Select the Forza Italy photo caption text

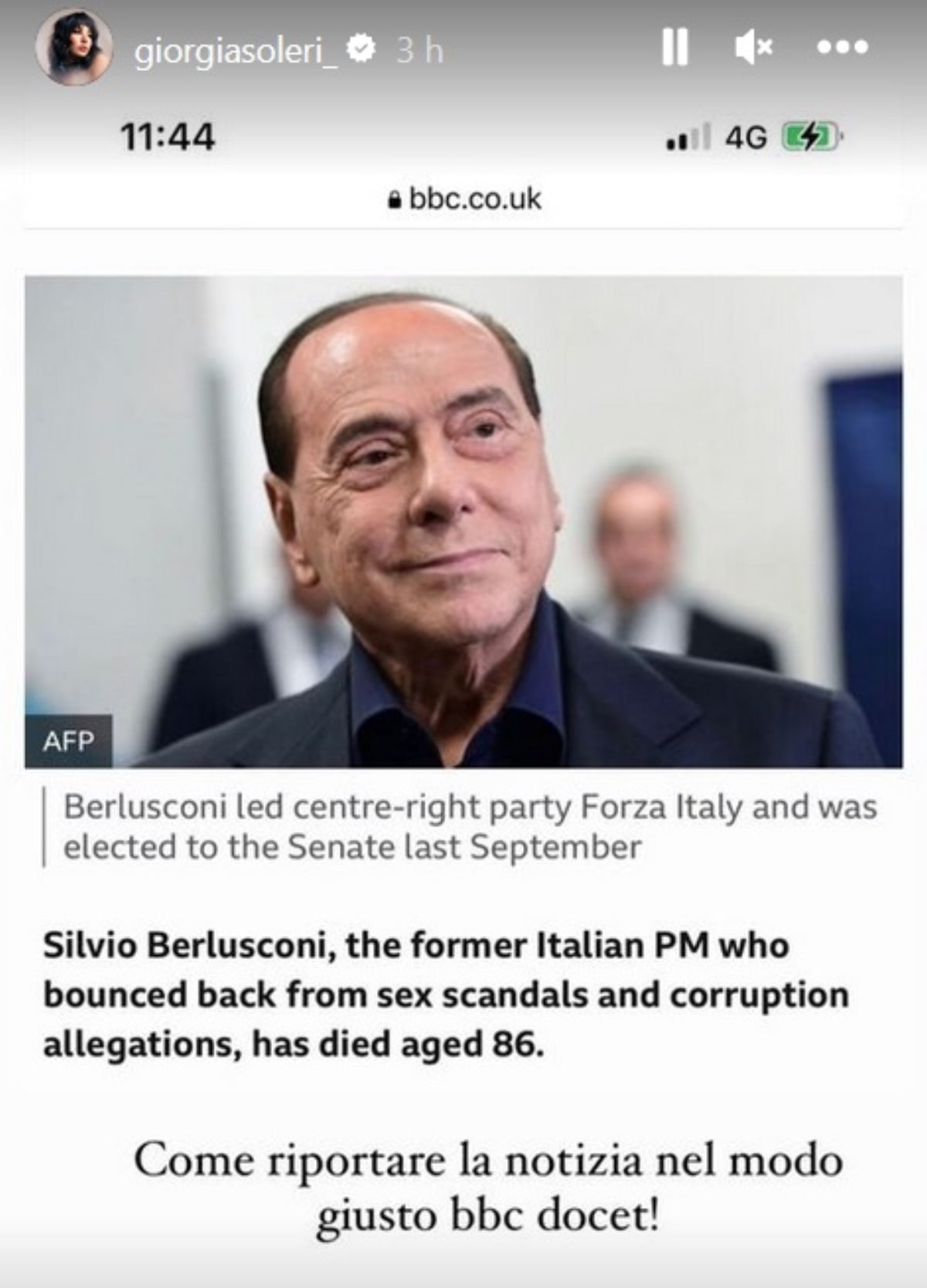pyautogui.click(x=470, y=827)
